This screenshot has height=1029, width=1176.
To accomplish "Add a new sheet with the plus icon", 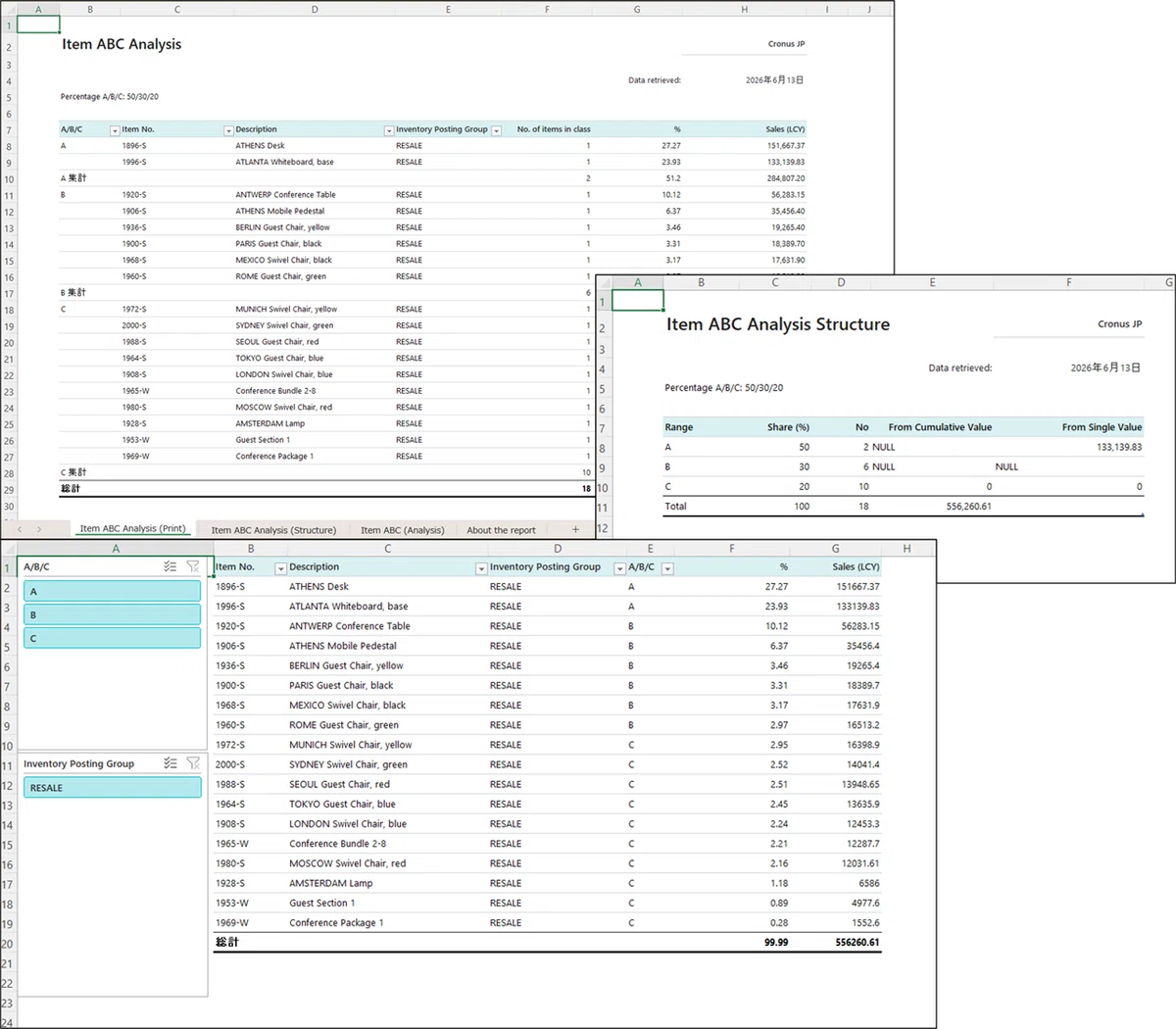I will click(x=575, y=529).
